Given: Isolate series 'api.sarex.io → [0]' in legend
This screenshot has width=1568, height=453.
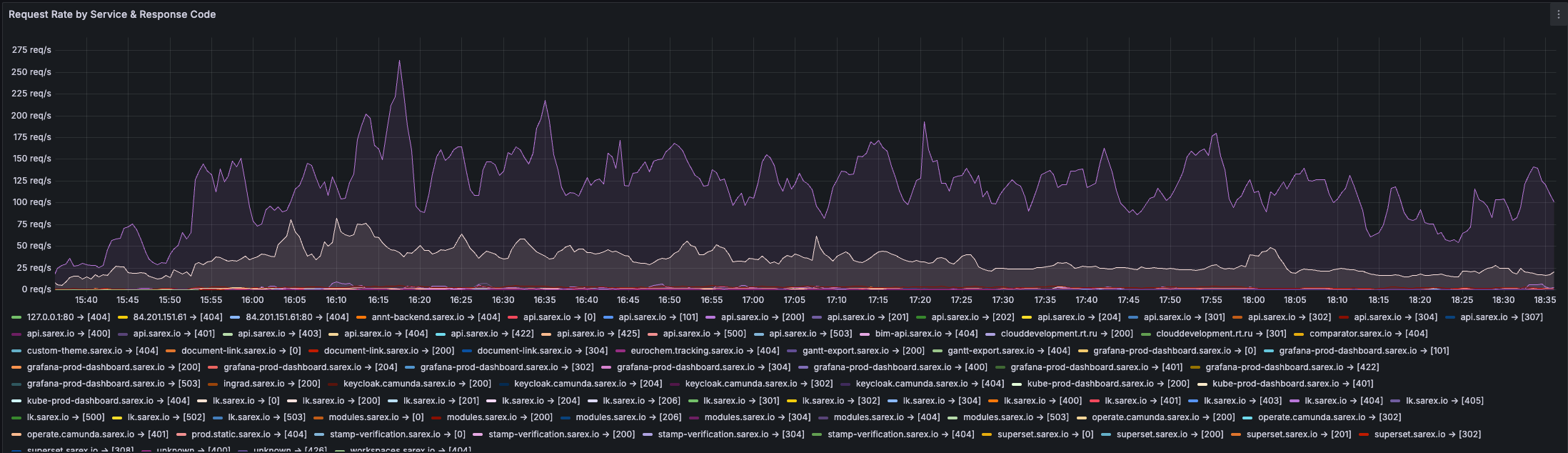Looking at the screenshot, I should 559,317.
